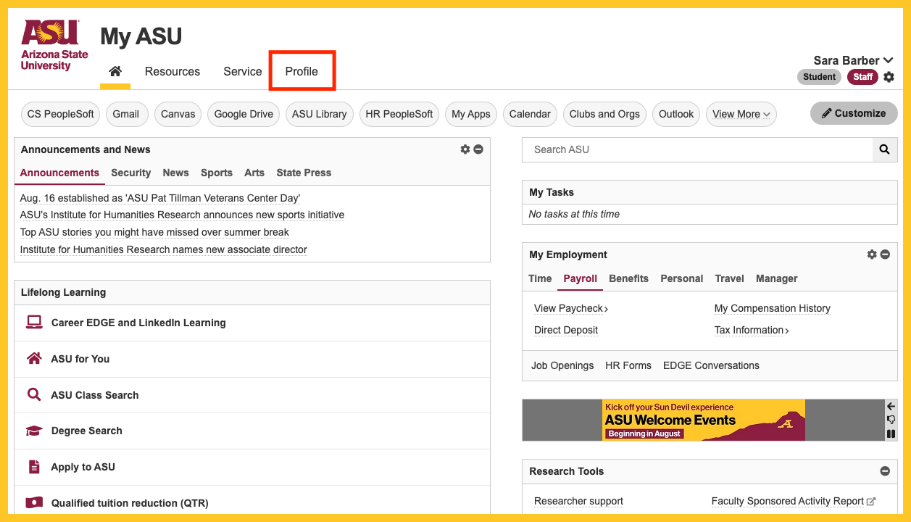Screen dimensions: 911x522
Task: Expand the Sara Barber user menu
Action: point(853,60)
